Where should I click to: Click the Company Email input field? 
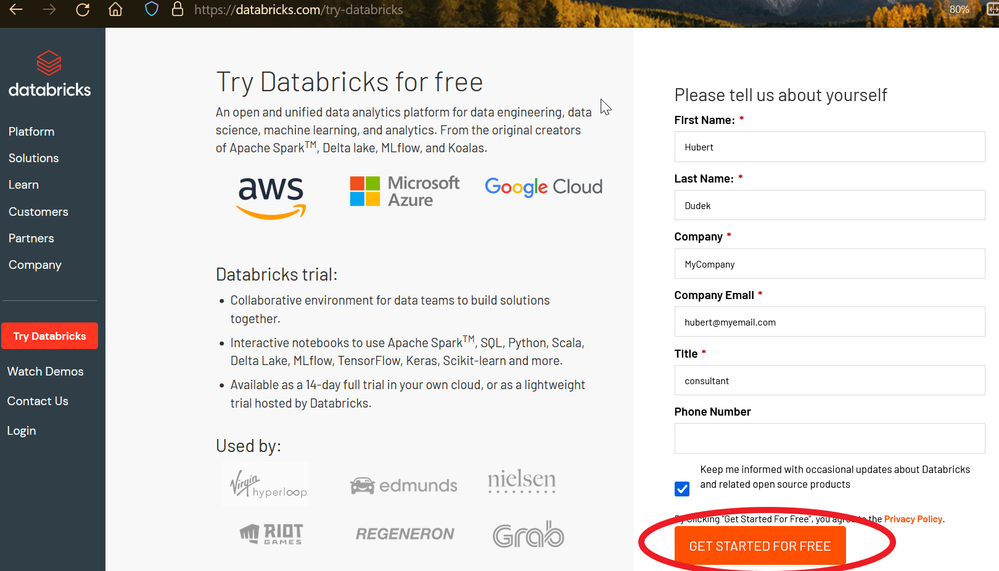tap(829, 322)
